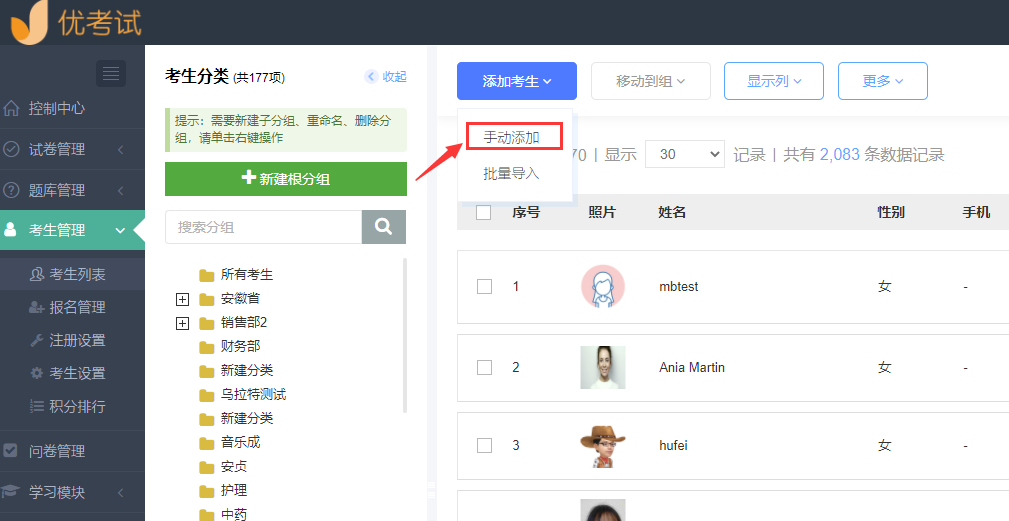The height and width of the screenshot is (521, 1009).
Task: Choose 手动添加 from the dropdown menu
Action: [x=514, y=137]
